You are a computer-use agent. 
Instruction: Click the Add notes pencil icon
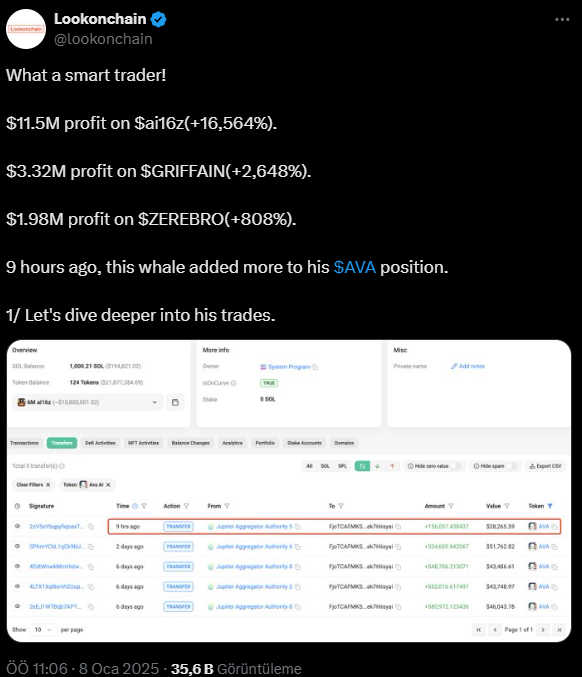454,366
